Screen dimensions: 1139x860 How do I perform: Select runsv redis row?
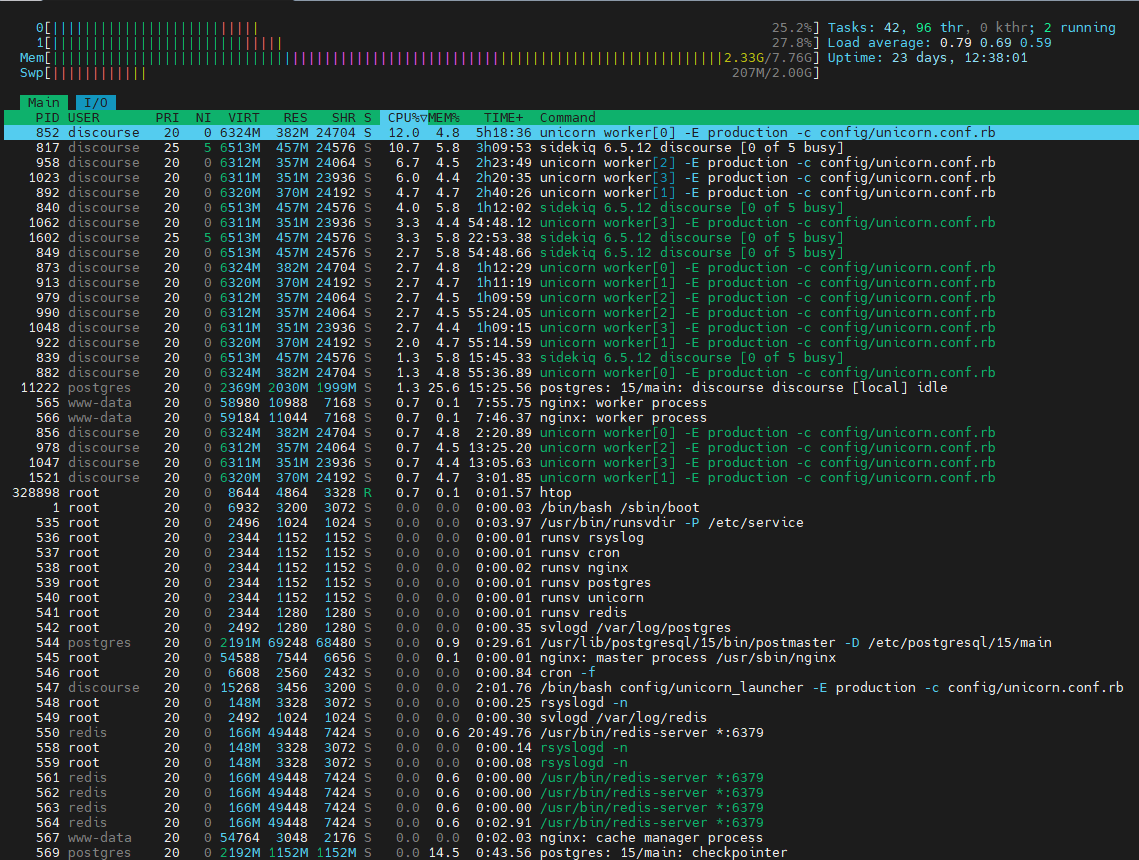coord(570,612)
